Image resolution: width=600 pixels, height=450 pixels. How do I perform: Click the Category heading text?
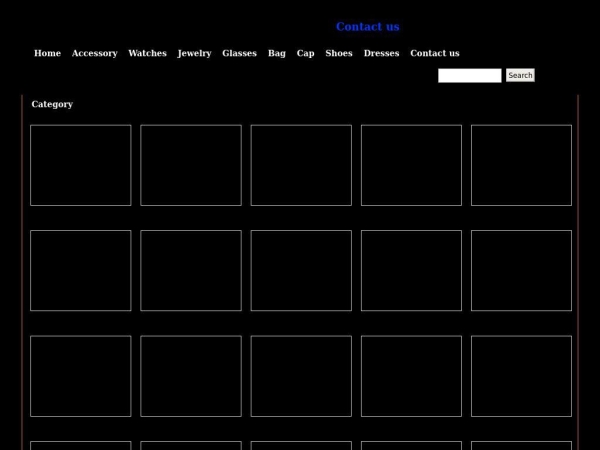coord(52,104)
